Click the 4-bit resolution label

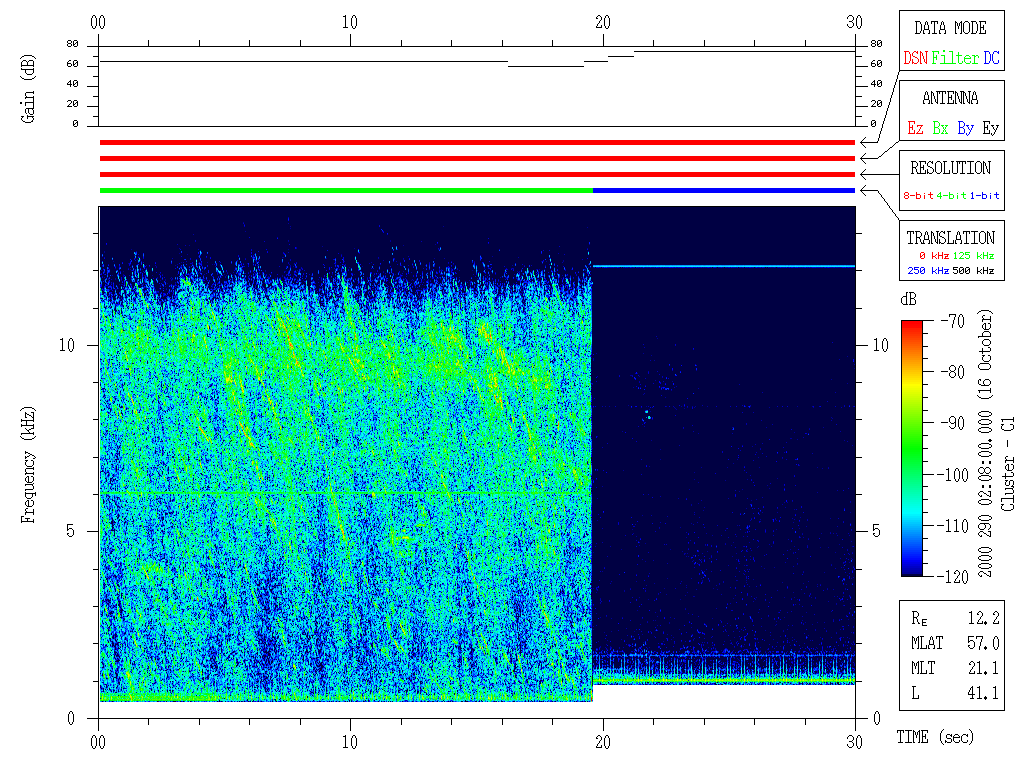[x=952, y=196]
